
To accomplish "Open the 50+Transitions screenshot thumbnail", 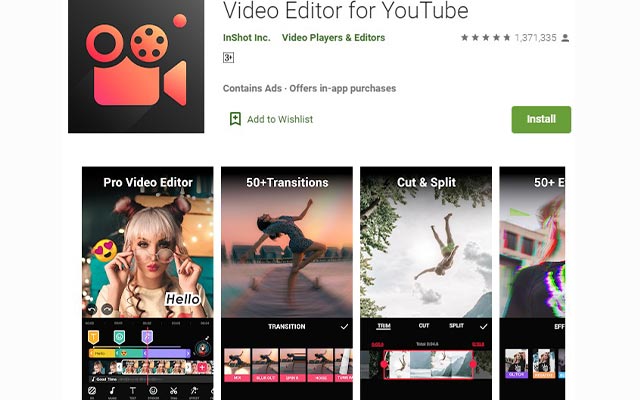I will pos(287,250).
